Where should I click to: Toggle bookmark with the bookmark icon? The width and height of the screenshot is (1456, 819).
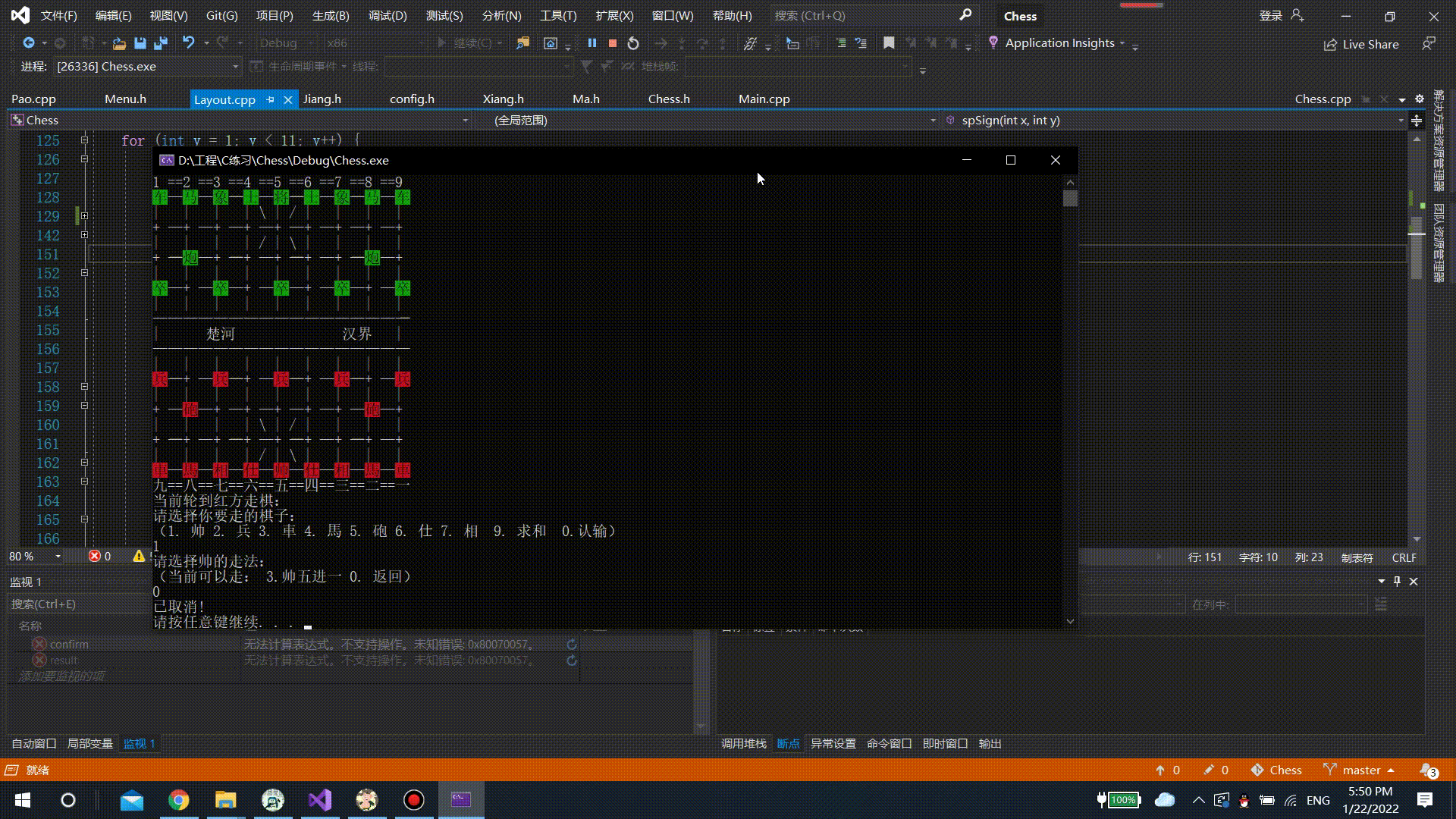click(889, 43)
